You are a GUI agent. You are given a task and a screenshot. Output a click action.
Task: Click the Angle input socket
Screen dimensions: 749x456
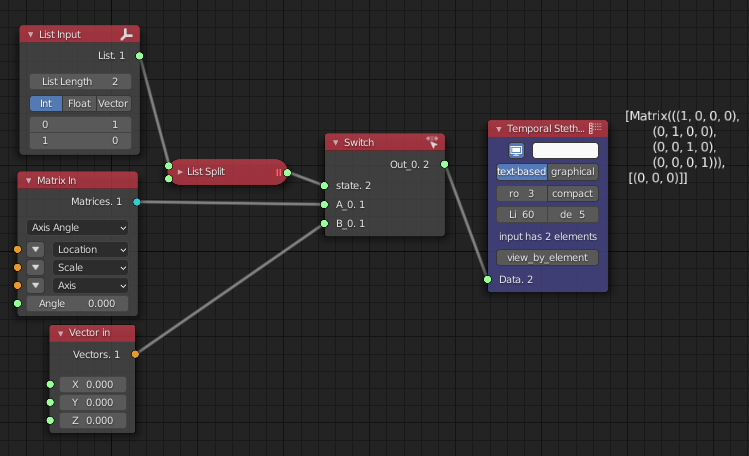click(x=18, y=304)
